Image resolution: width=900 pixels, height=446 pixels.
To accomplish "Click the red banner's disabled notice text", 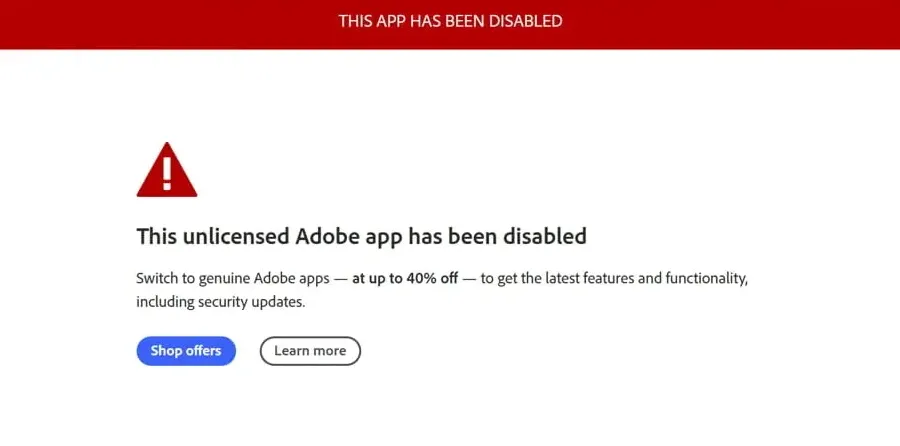I will click(x=450, y=20).
